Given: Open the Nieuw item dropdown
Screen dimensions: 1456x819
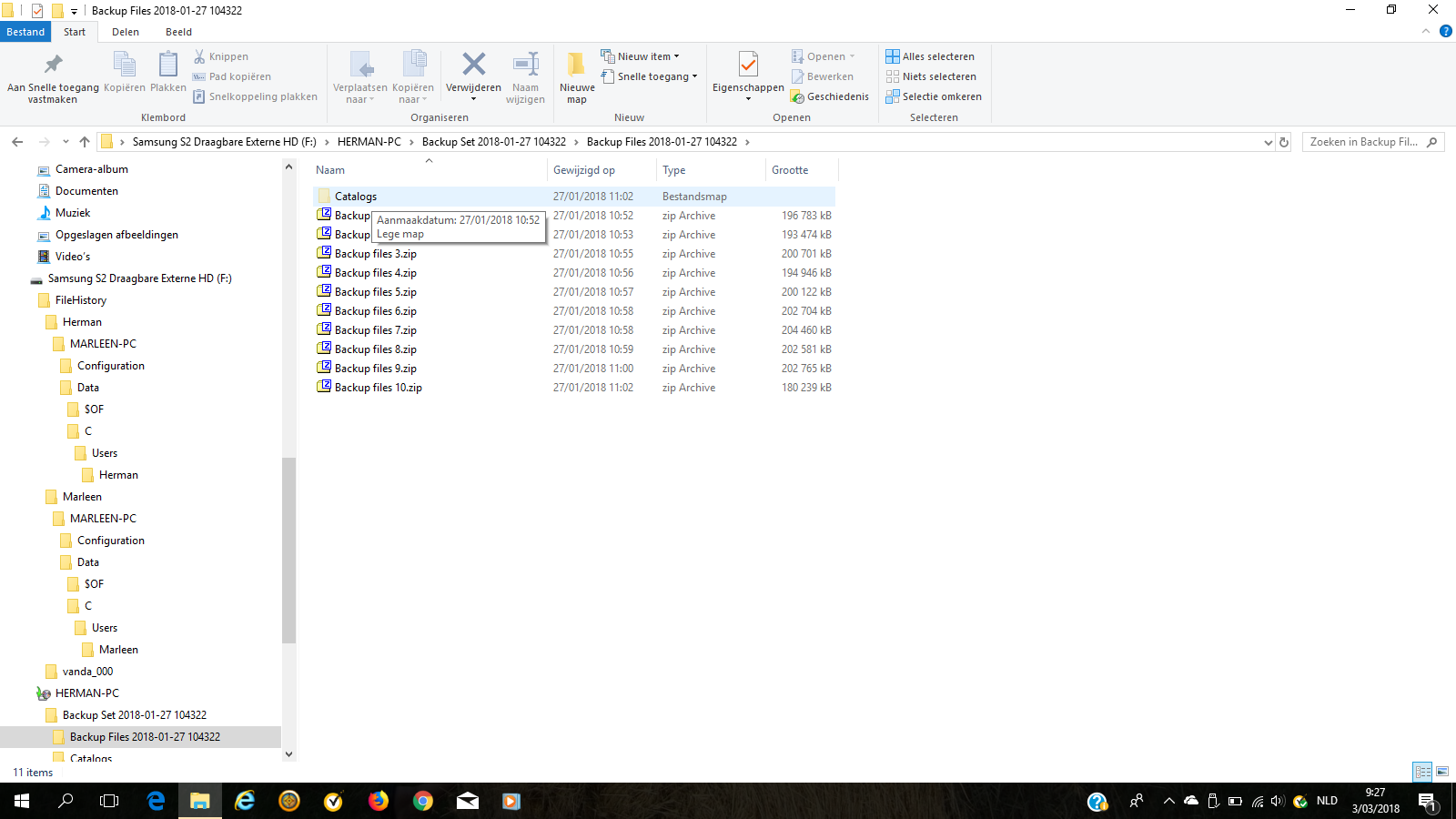Looking at the screenshot, I should click(x=640, y=56).
